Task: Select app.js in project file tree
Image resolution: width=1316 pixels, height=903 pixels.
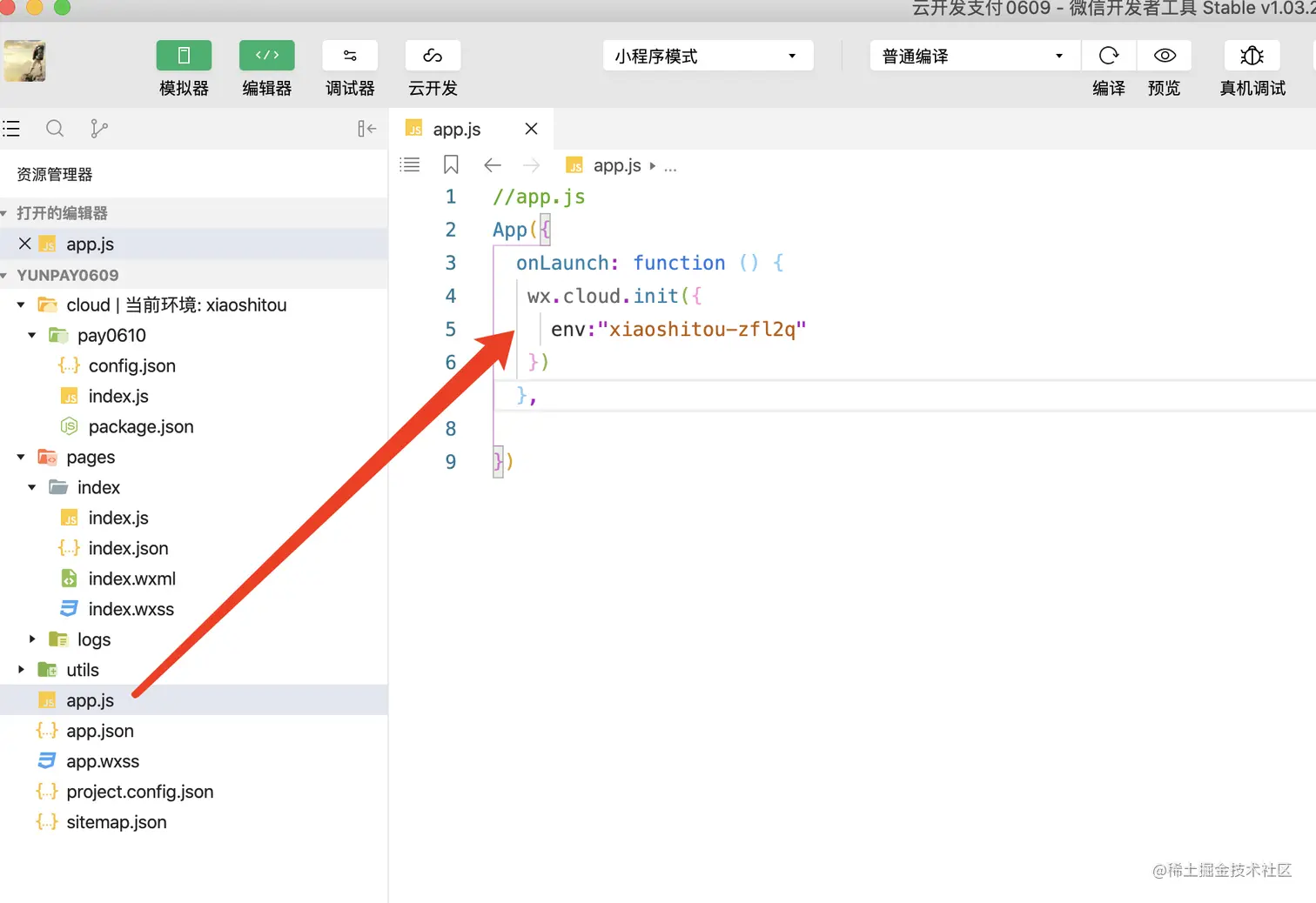Action: click(x=193, y=700)
